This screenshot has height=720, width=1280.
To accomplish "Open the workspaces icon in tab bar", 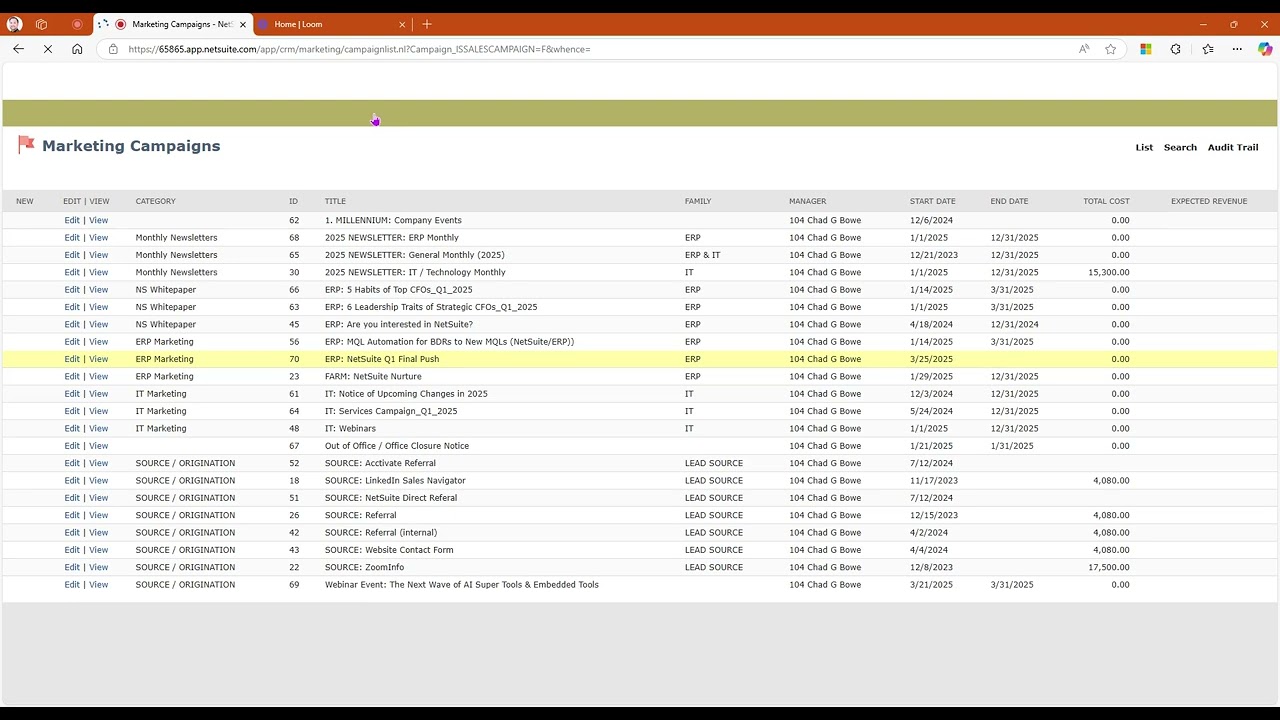I will (41, 24).
